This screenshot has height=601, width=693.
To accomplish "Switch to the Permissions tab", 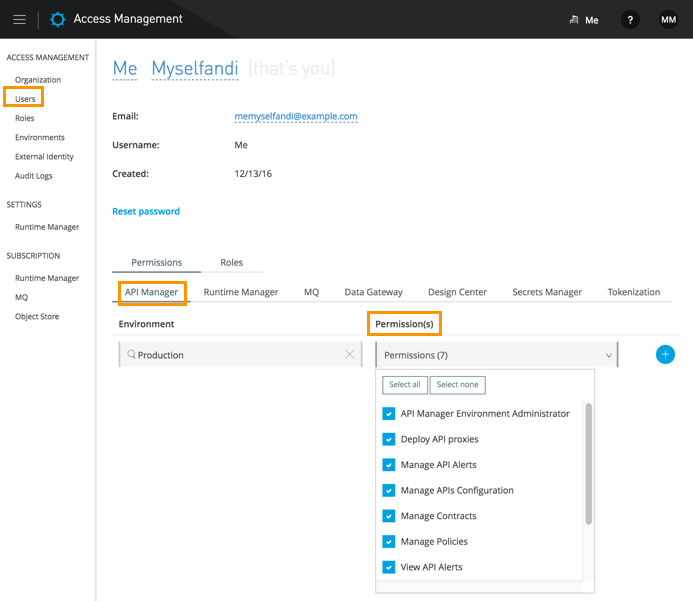I will (156, 262).
